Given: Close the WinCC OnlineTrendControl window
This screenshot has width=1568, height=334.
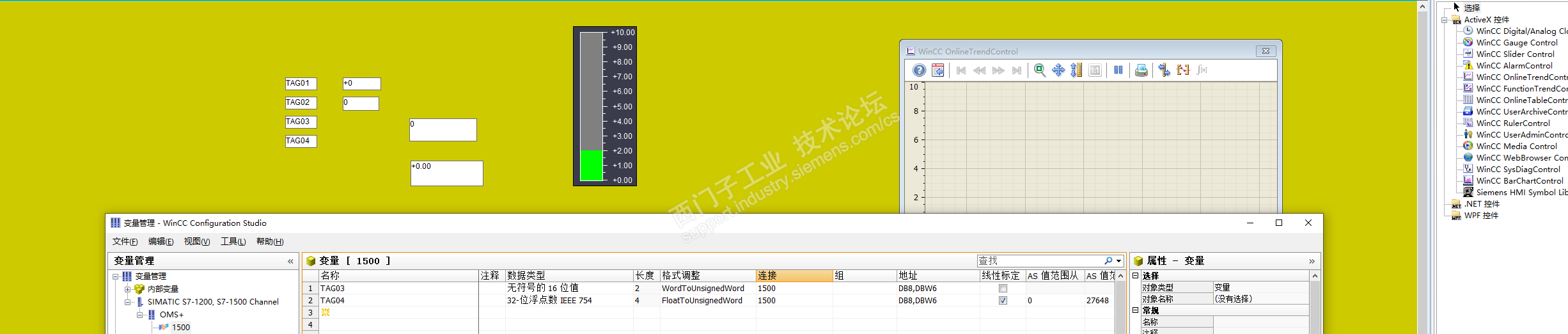Looking at the screenshot, I should 1266,51.
